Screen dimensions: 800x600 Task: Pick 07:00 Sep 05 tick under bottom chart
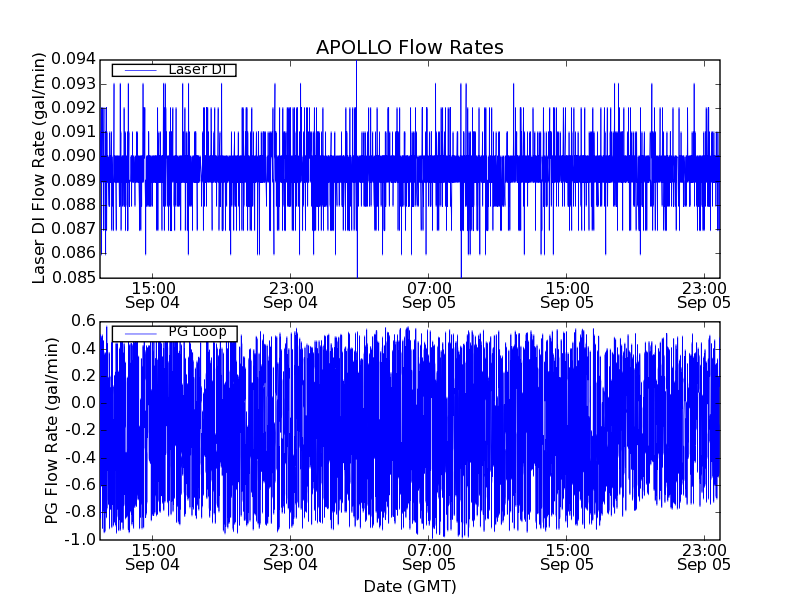coord(428,556)
